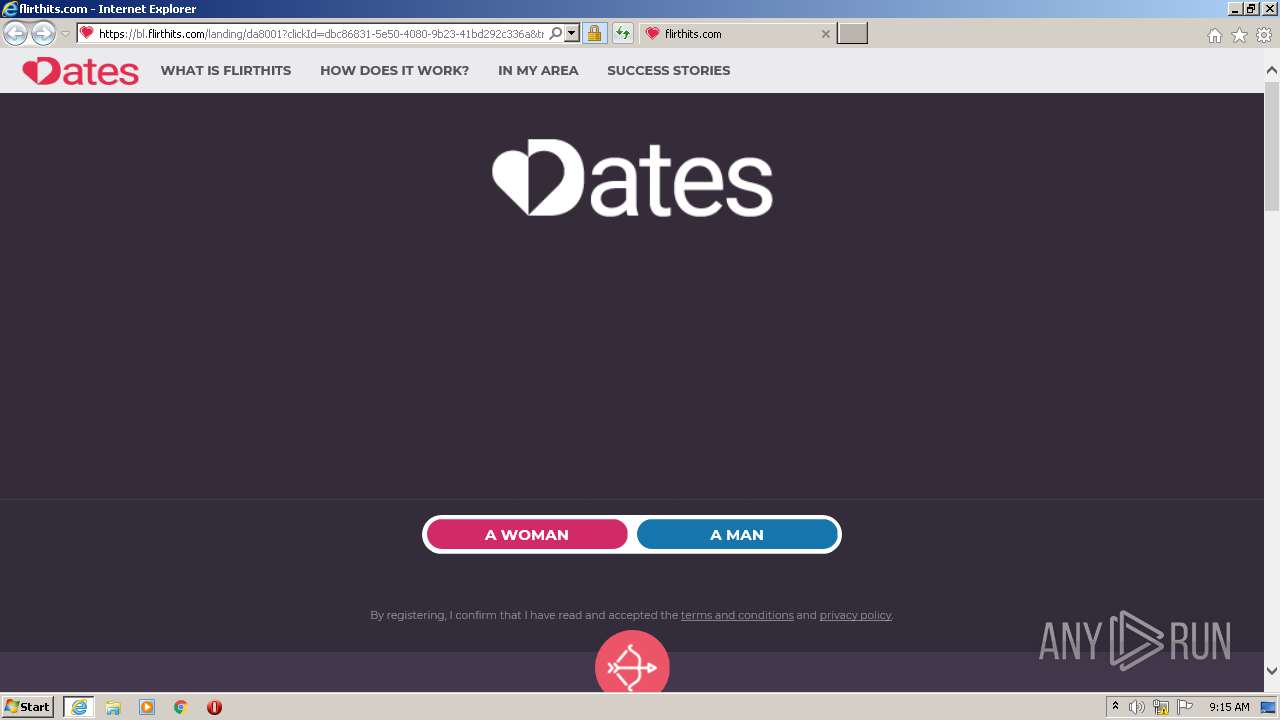The height and width of the screenshot is (720, 1280).
Task: Click the 9:15 AM clock
Action: (1229, 707)
